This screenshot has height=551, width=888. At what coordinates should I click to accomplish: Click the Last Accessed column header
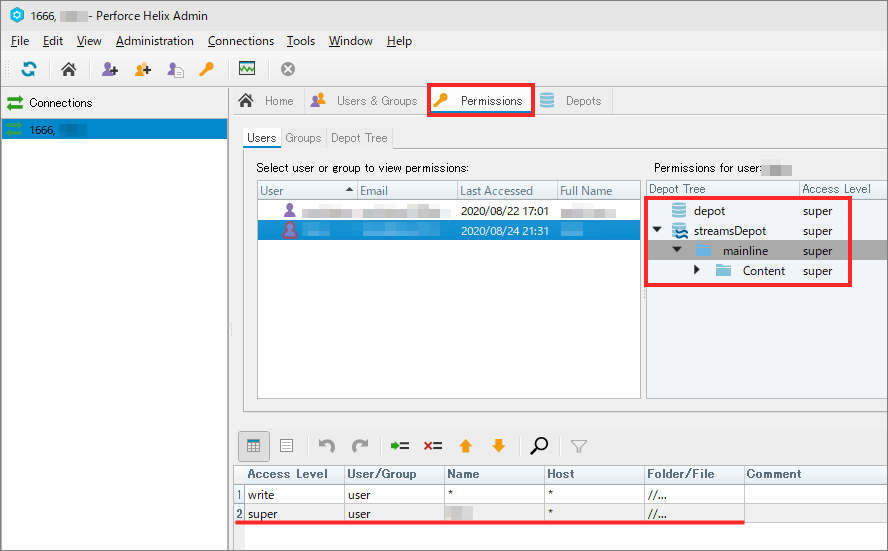[x=507, y=190]
